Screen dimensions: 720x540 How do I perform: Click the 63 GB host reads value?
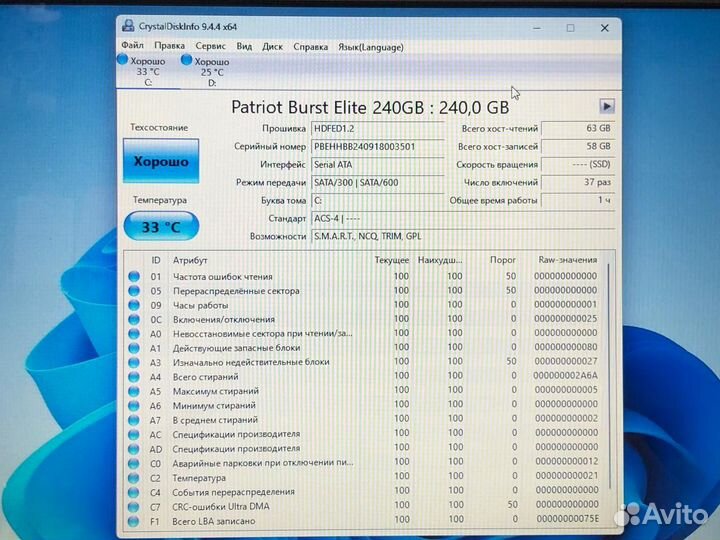tap(578, 128)
